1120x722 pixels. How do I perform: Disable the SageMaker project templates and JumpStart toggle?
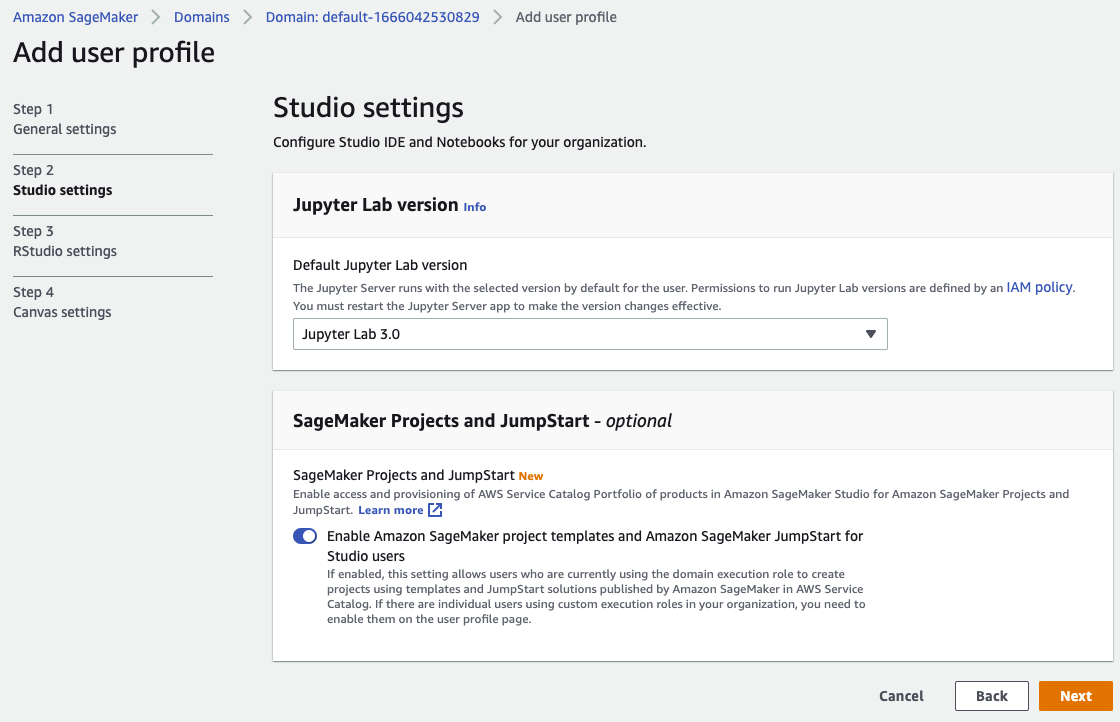[x=305, y=536]
